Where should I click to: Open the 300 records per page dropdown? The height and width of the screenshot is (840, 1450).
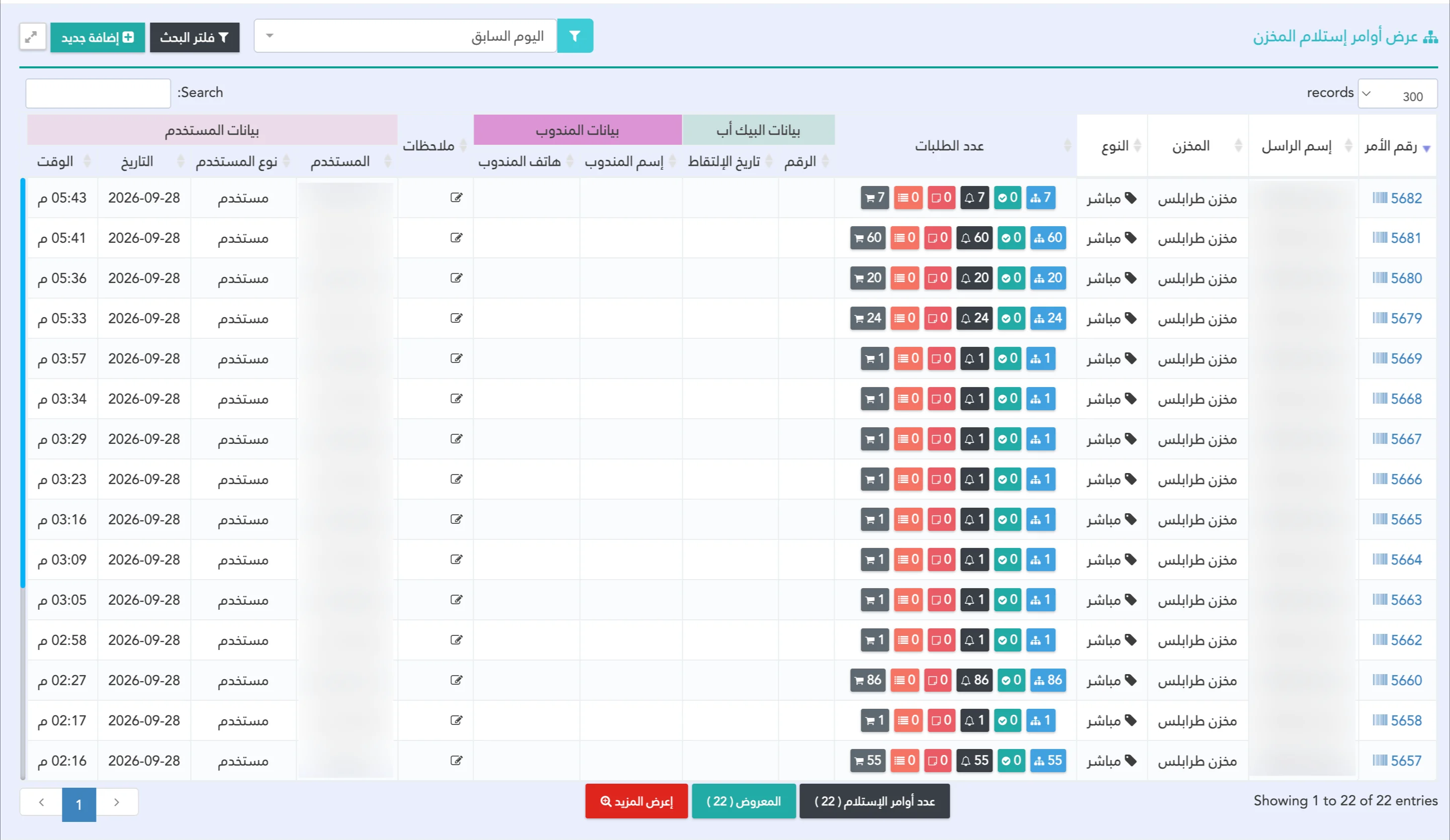[x=1397, y=94]
